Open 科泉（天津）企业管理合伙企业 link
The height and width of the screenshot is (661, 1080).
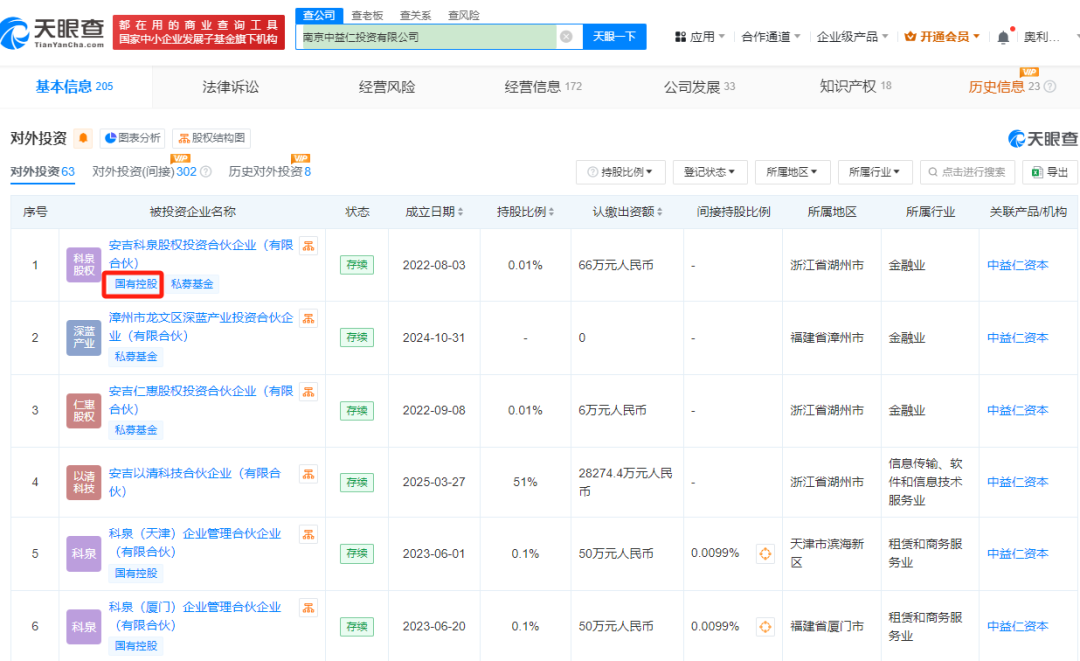195,543
